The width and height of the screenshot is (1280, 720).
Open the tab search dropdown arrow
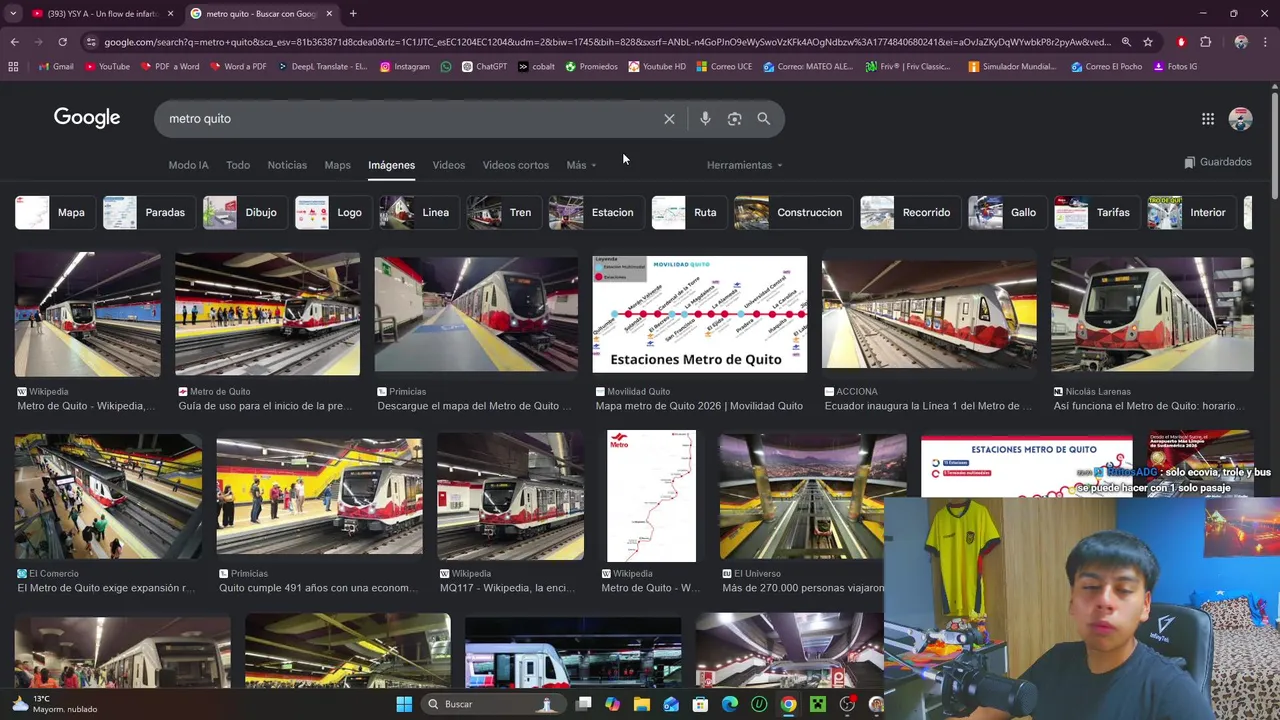[15, 13]
